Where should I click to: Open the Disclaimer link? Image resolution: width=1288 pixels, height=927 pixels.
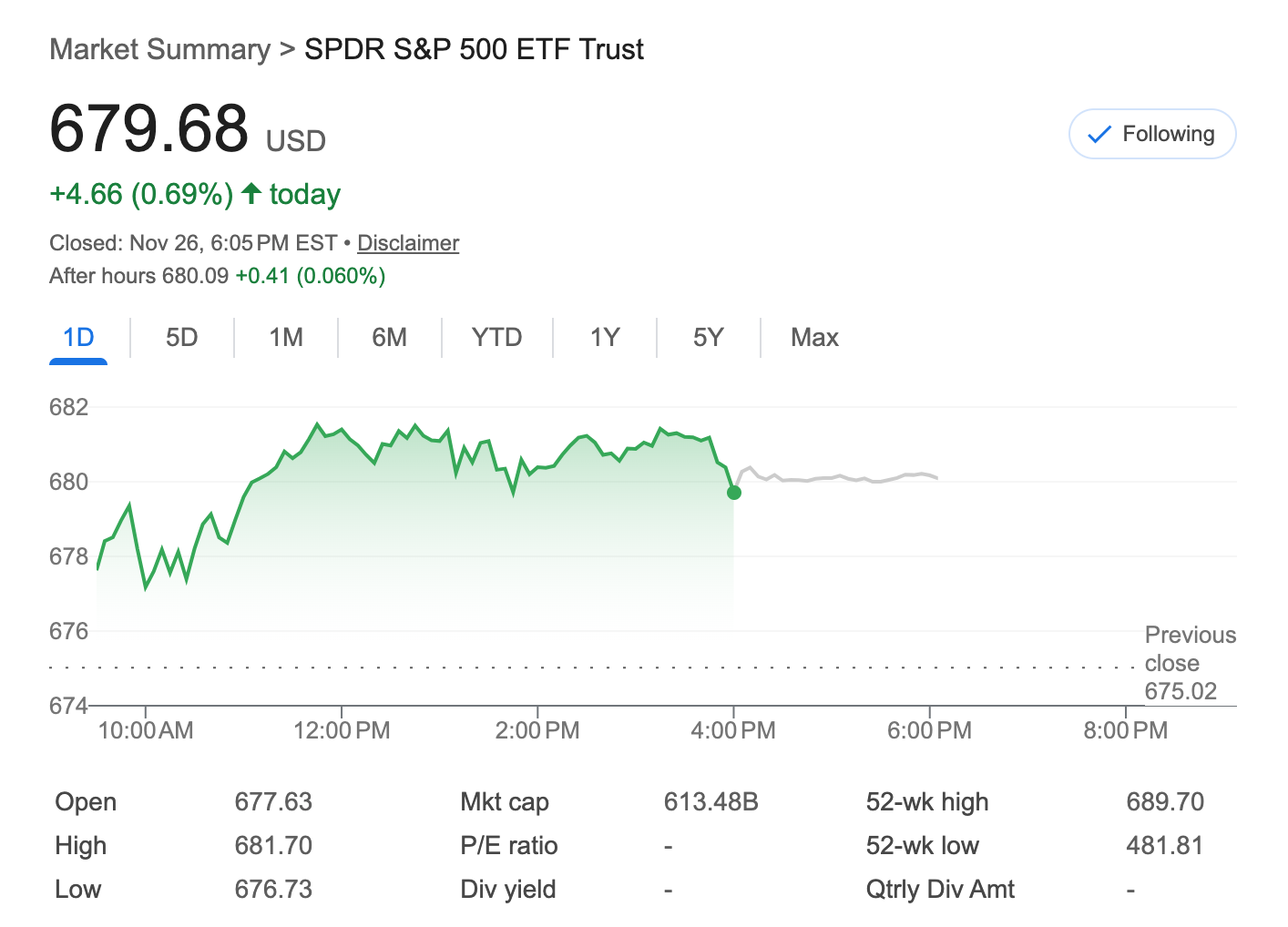(407, 243)
